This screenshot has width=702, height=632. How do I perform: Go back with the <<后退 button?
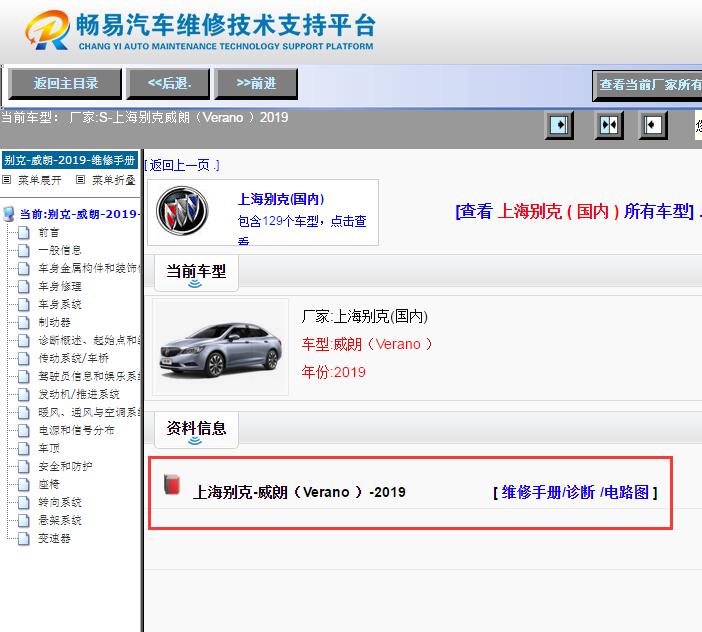pyautogui.click(x=168, y=83)
